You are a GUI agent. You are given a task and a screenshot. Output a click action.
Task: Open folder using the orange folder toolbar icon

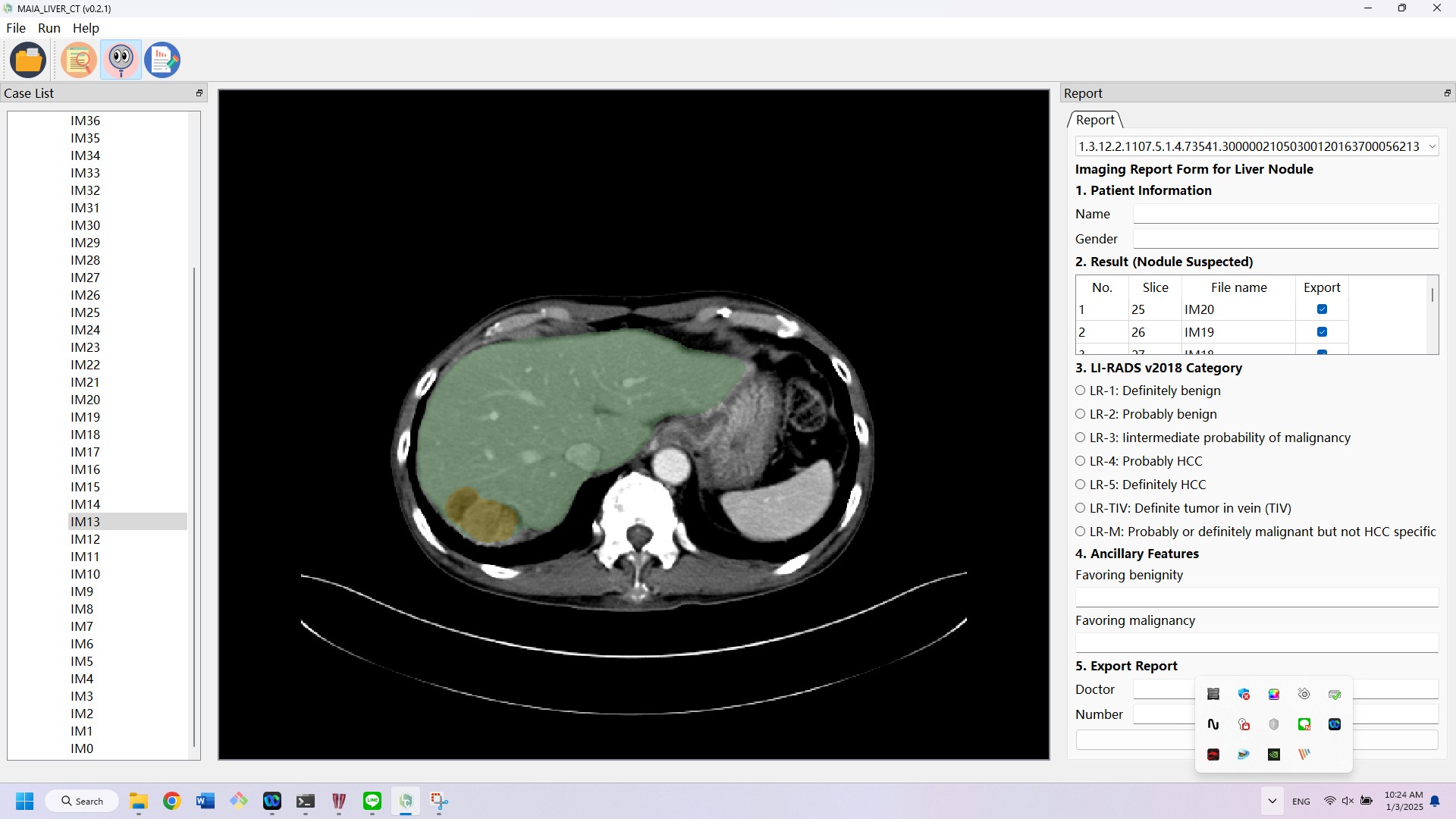[28, 60]
